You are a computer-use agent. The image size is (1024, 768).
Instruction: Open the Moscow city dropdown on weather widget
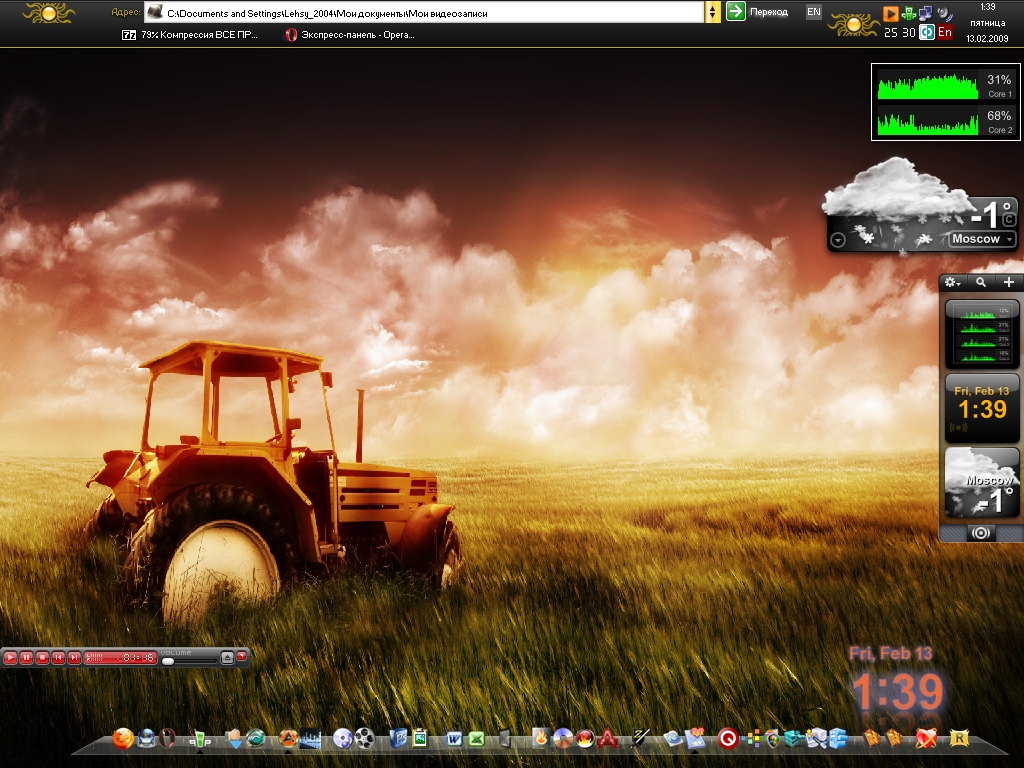point(982,239)
